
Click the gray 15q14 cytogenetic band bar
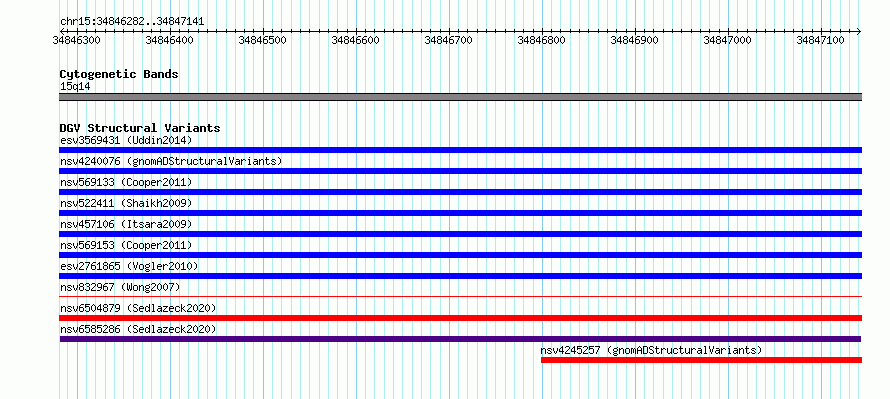[460, 97]
